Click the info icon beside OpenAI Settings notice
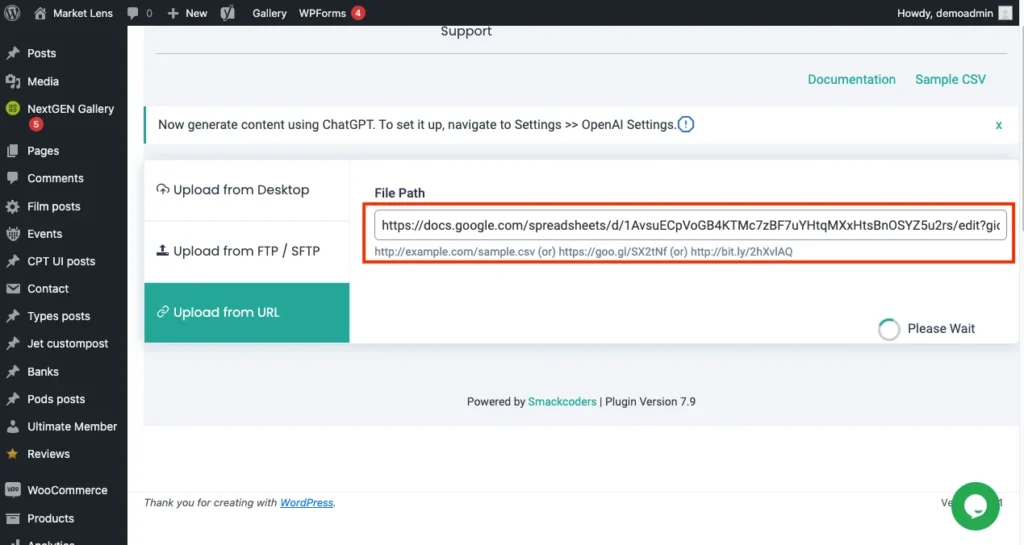Image resolution: width=1024 pixels, height=545 pixels. coord(686,125)
